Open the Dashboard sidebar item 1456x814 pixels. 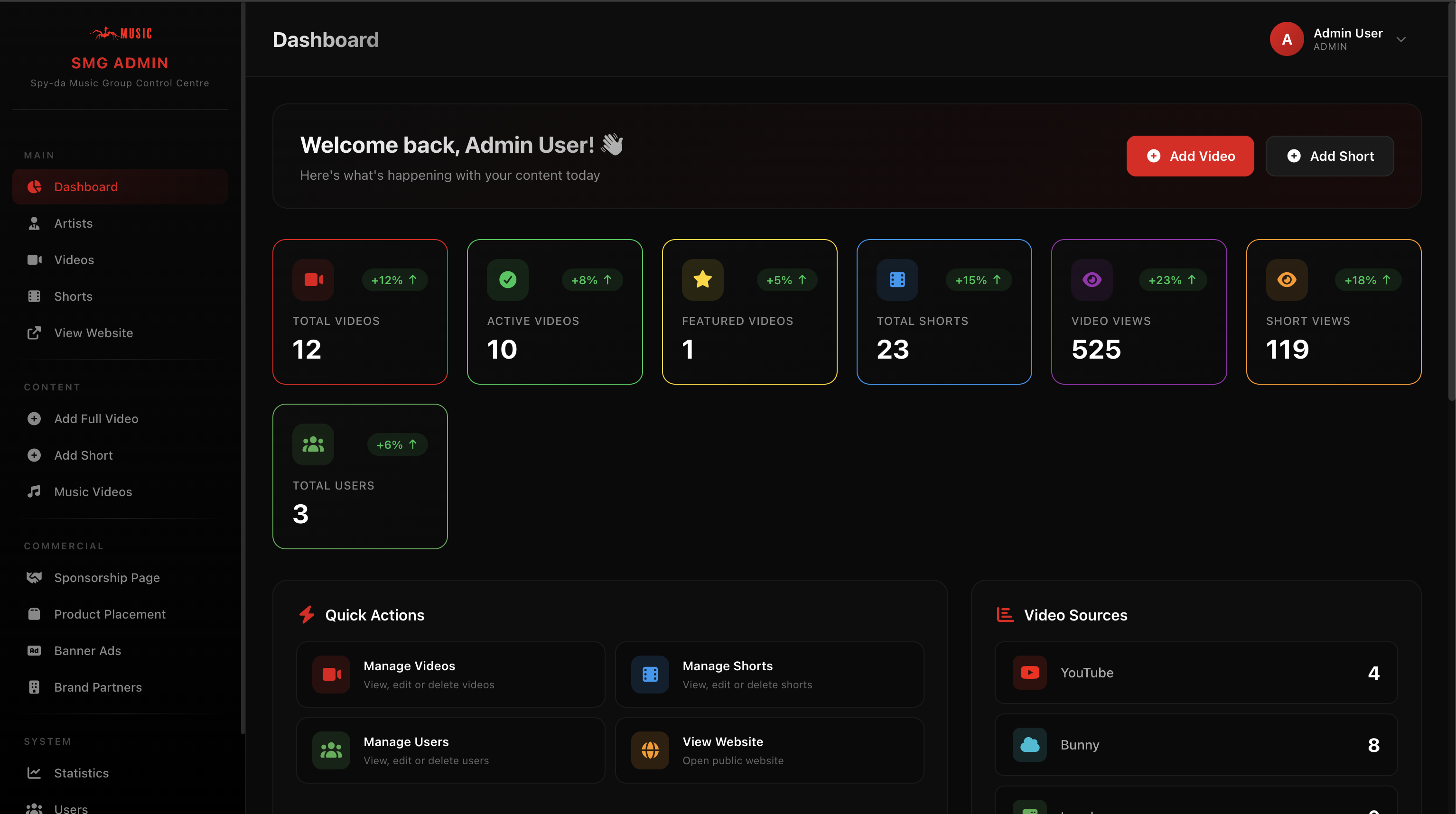[x=120, y=186]
